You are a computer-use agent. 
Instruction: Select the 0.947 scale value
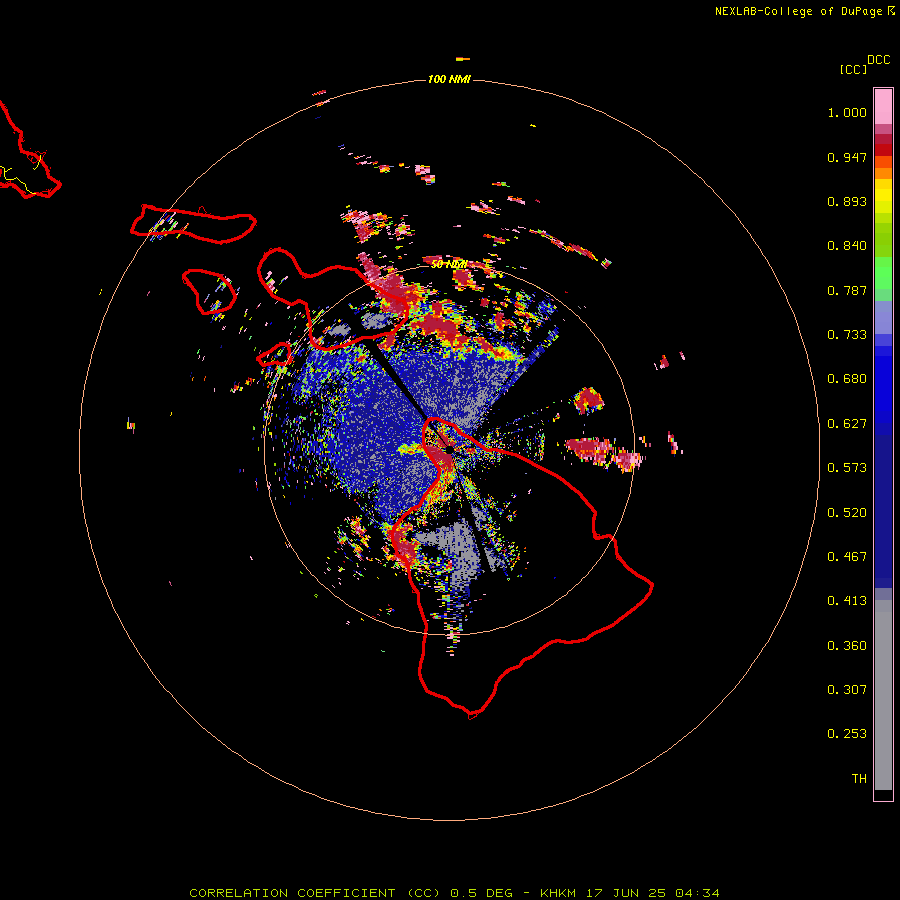[x=847, y=157]
